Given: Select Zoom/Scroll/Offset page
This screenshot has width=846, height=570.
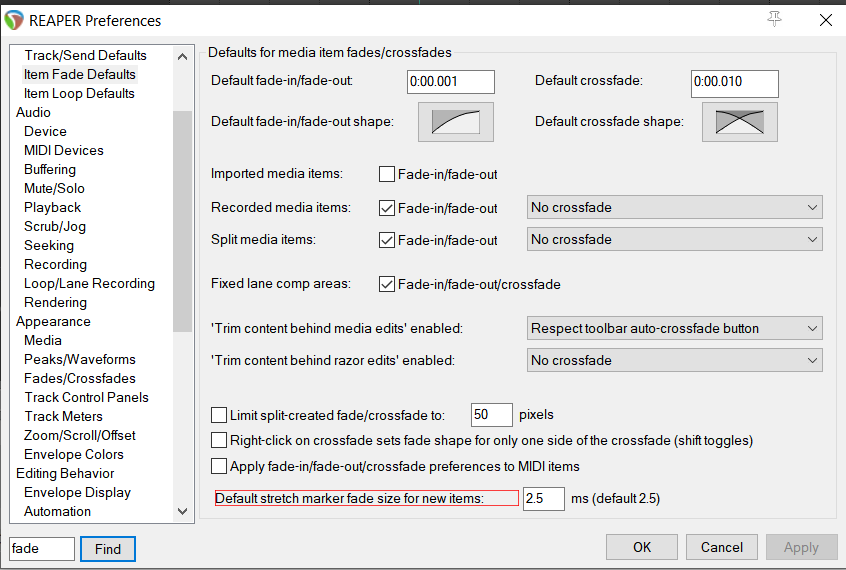Looking at the screenshot, I should click(79, 435).
